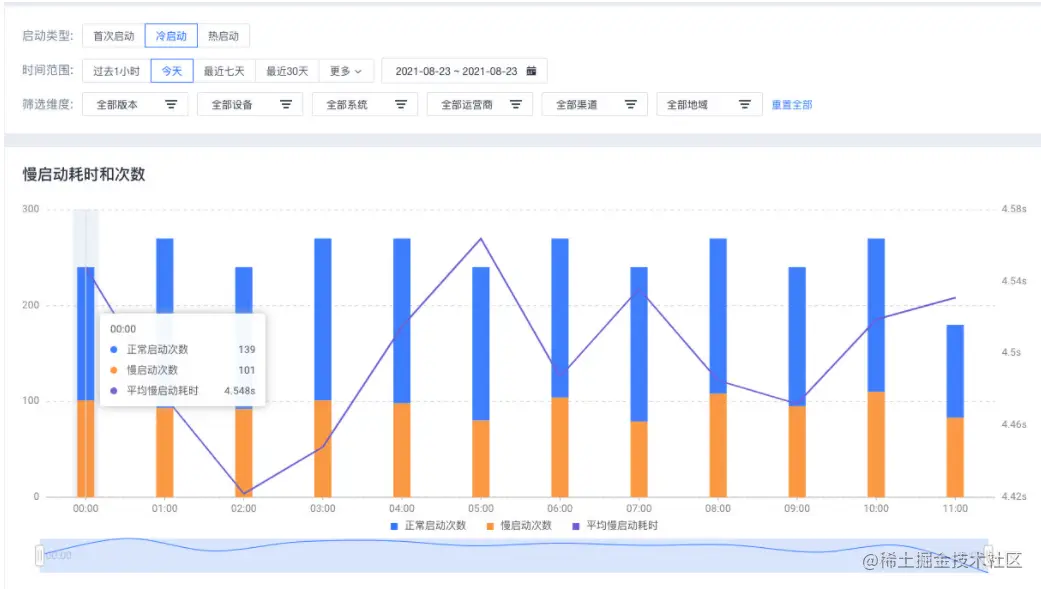
Task: Click the 4.548s value in tooltip
Action: click(x=240, y=390)
